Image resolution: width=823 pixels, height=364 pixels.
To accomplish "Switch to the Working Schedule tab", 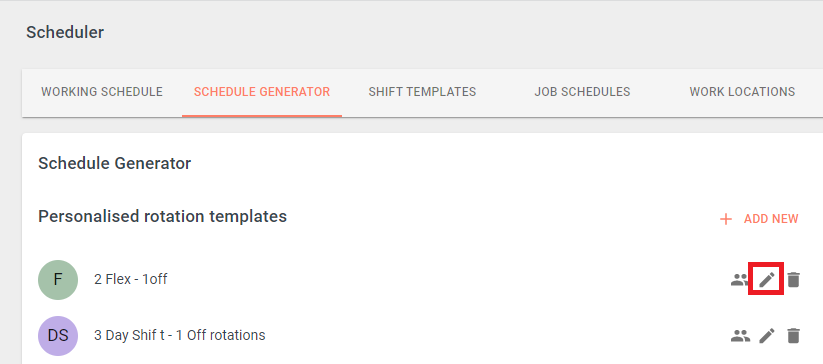I will pyautogui.click(x=102, y=92).
